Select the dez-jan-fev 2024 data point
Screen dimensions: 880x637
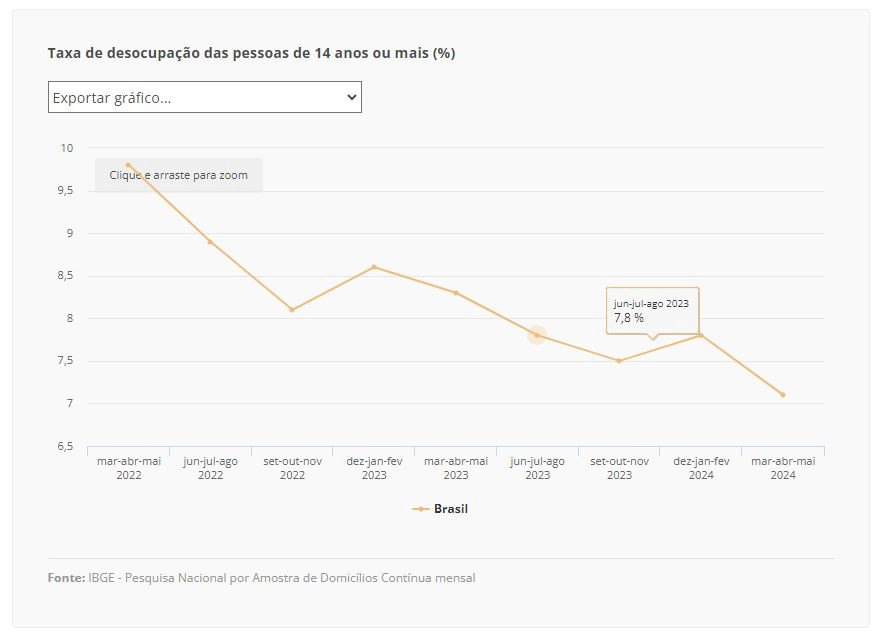tap(701, 335)
